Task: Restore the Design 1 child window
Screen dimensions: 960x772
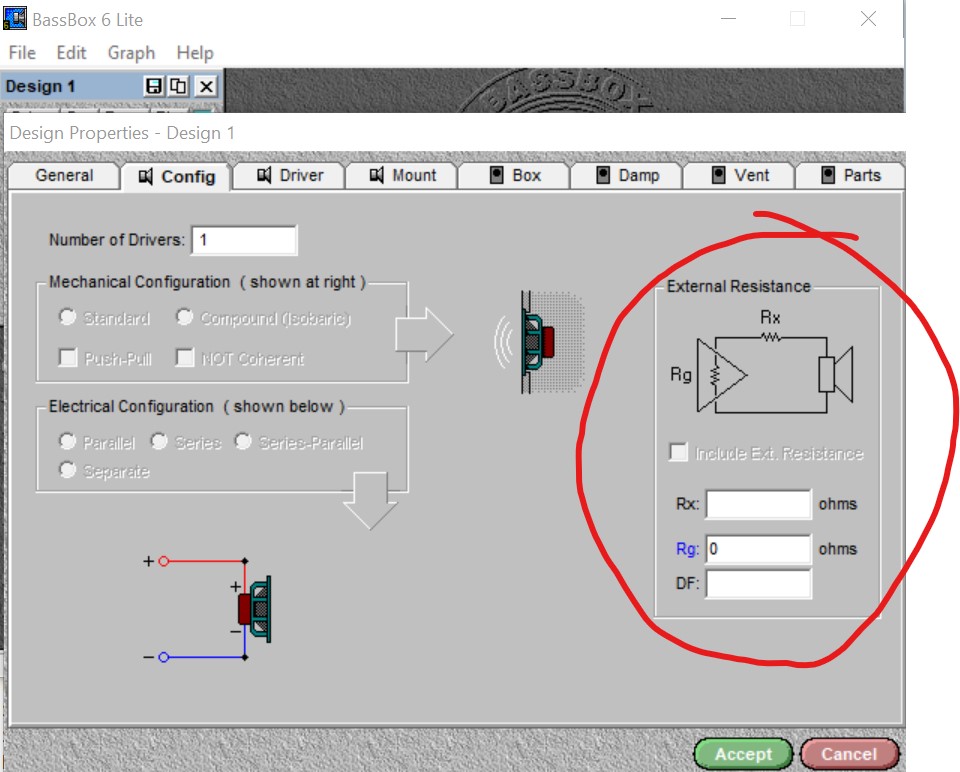Action: pos(179,86)
